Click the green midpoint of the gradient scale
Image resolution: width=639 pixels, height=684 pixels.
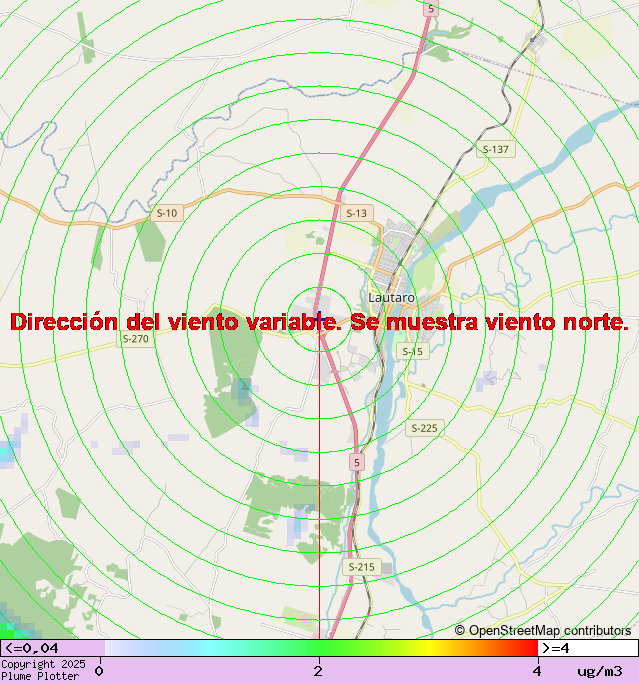[321, 648]
